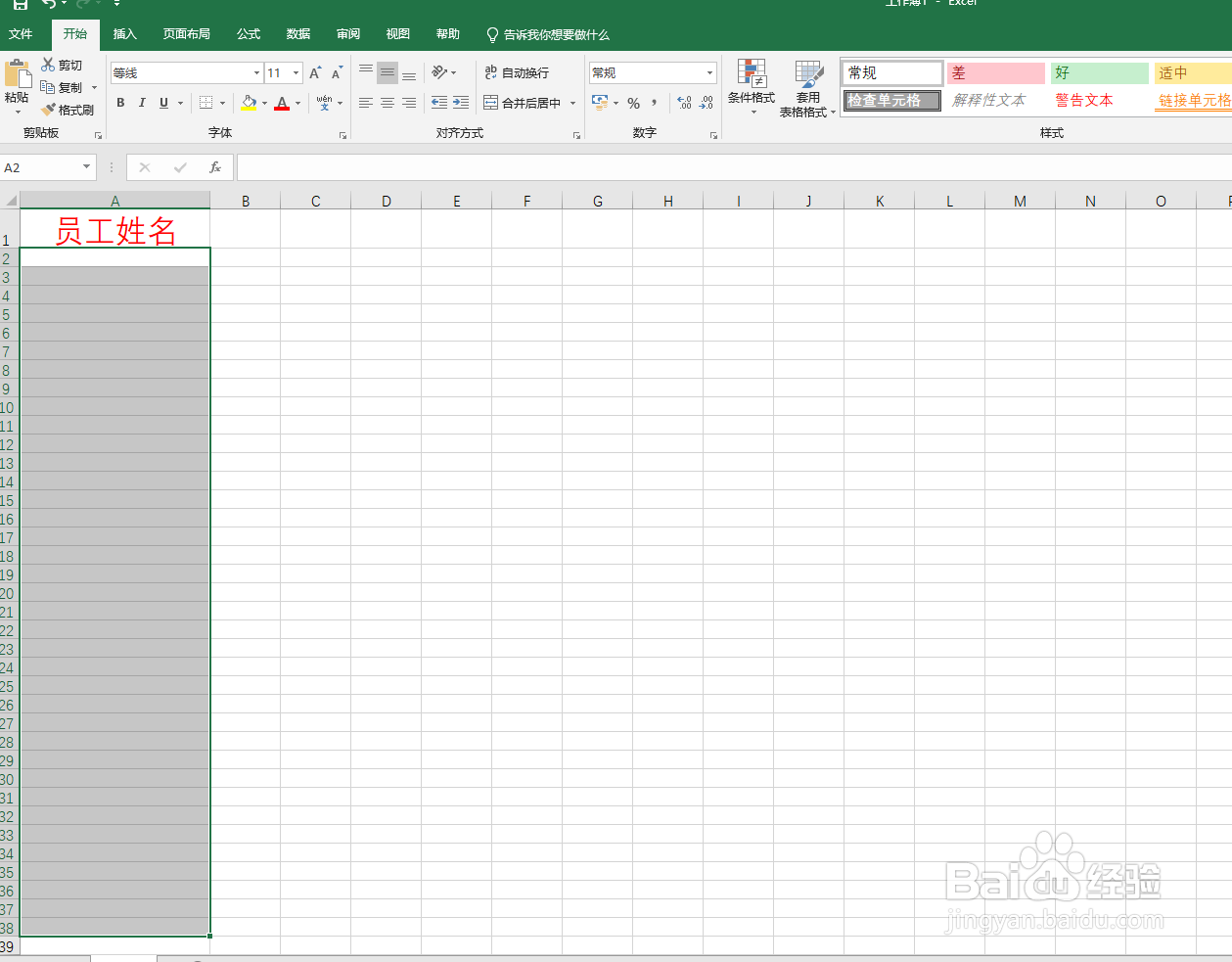Apply red font color A

pos(282,103)
